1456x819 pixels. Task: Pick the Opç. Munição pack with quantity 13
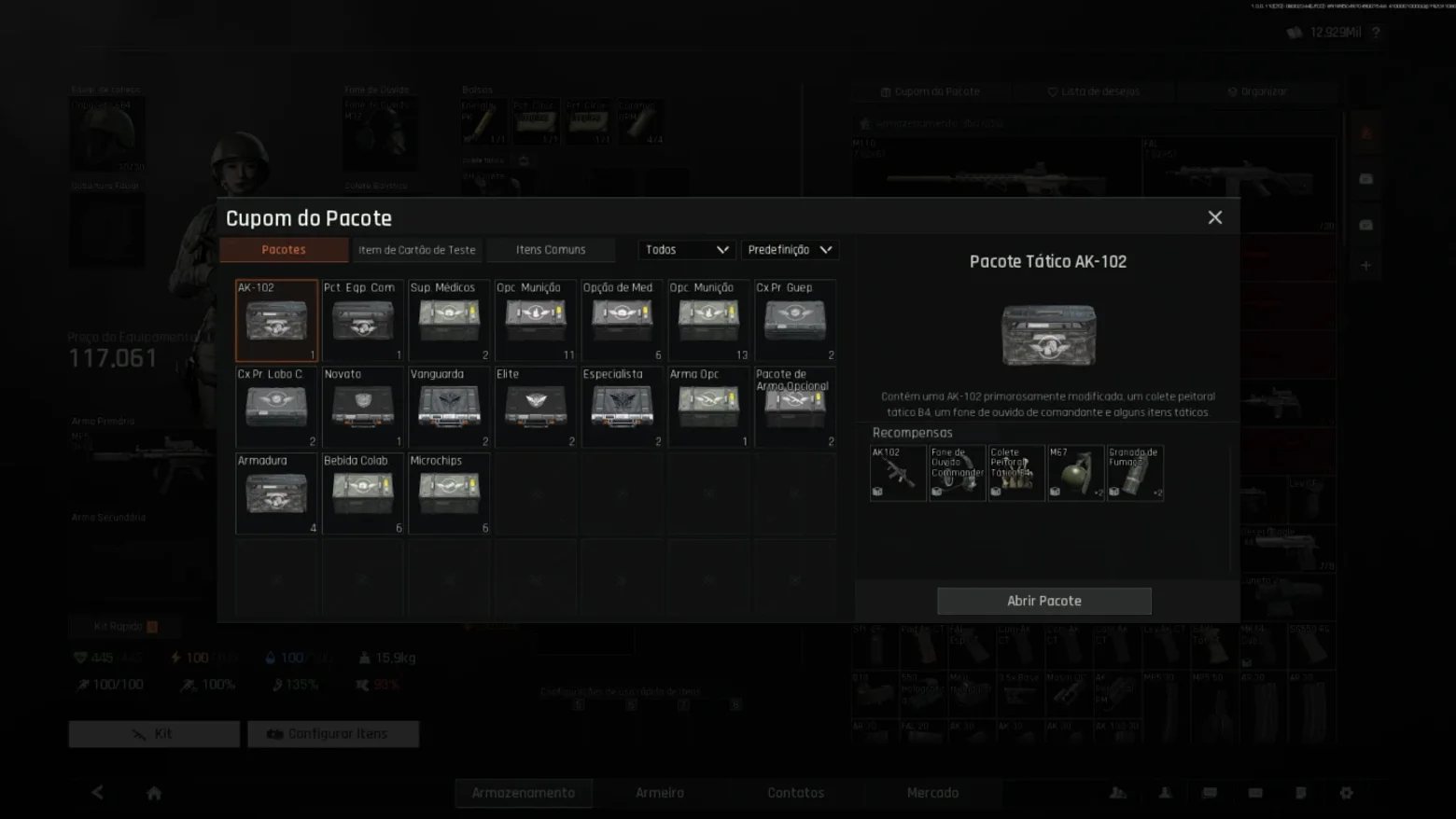(x=708, y=320)
